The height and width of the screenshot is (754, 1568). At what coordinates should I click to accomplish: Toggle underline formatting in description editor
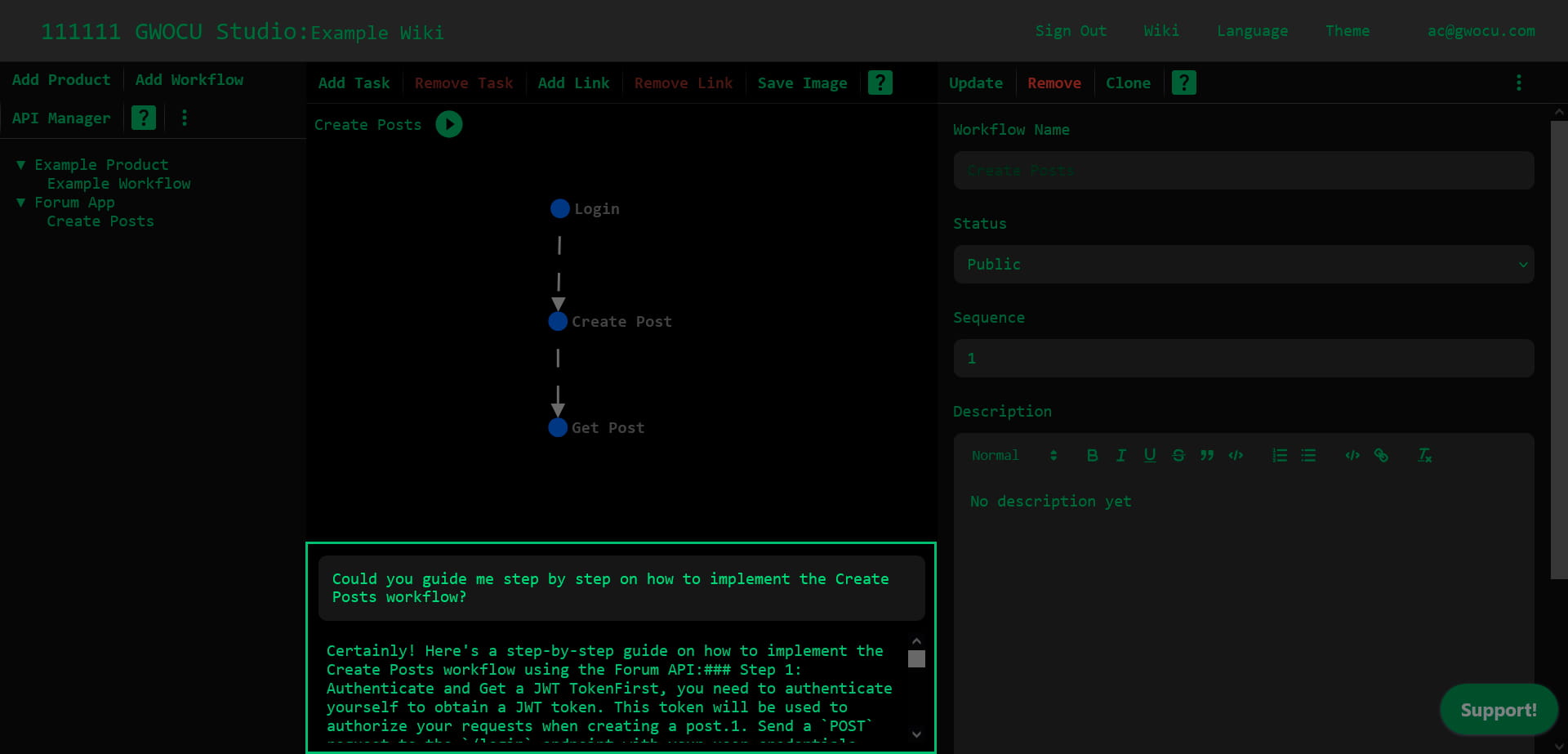tap(1150, 455)
